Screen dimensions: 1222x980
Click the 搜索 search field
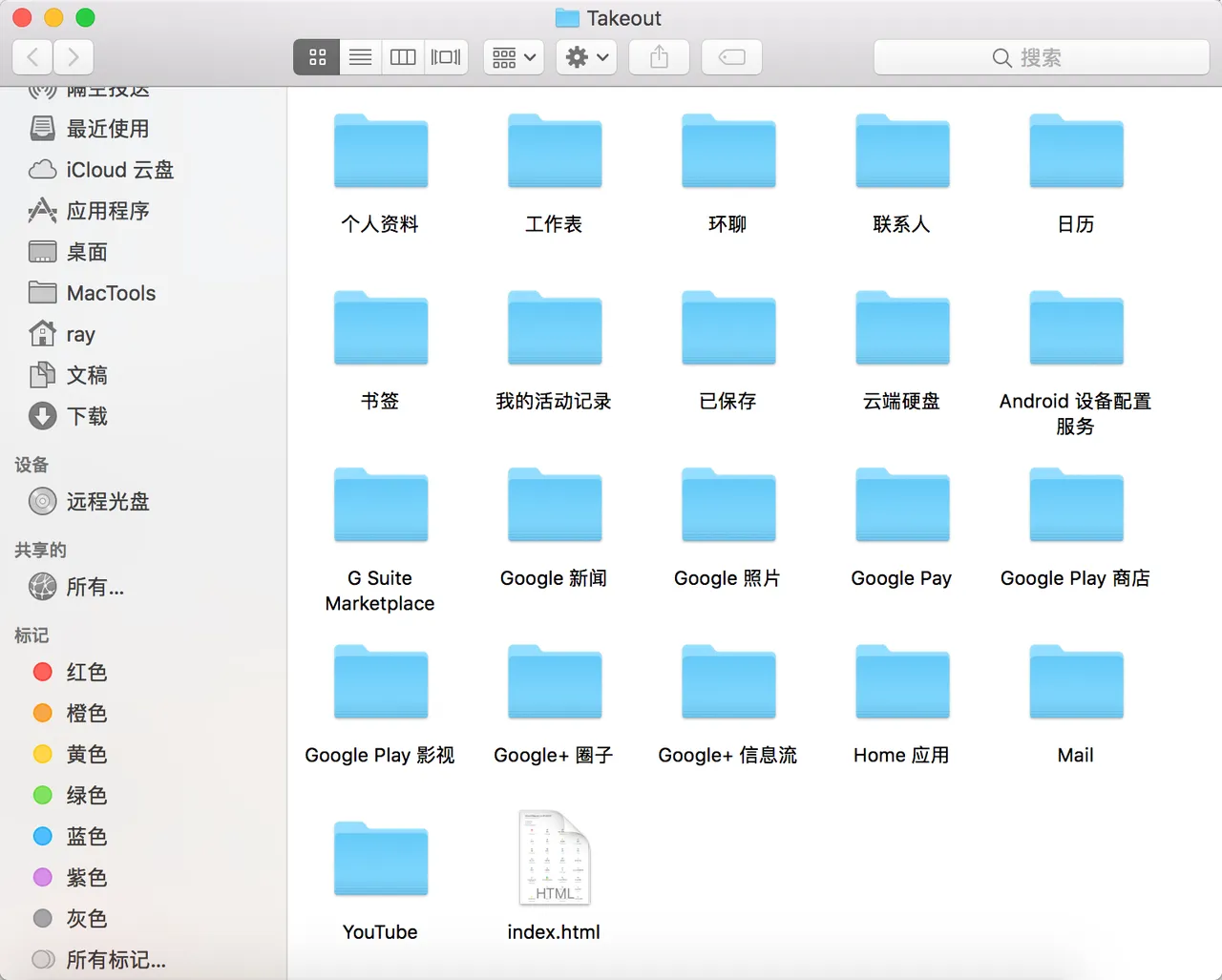[x=1042, y=57]
